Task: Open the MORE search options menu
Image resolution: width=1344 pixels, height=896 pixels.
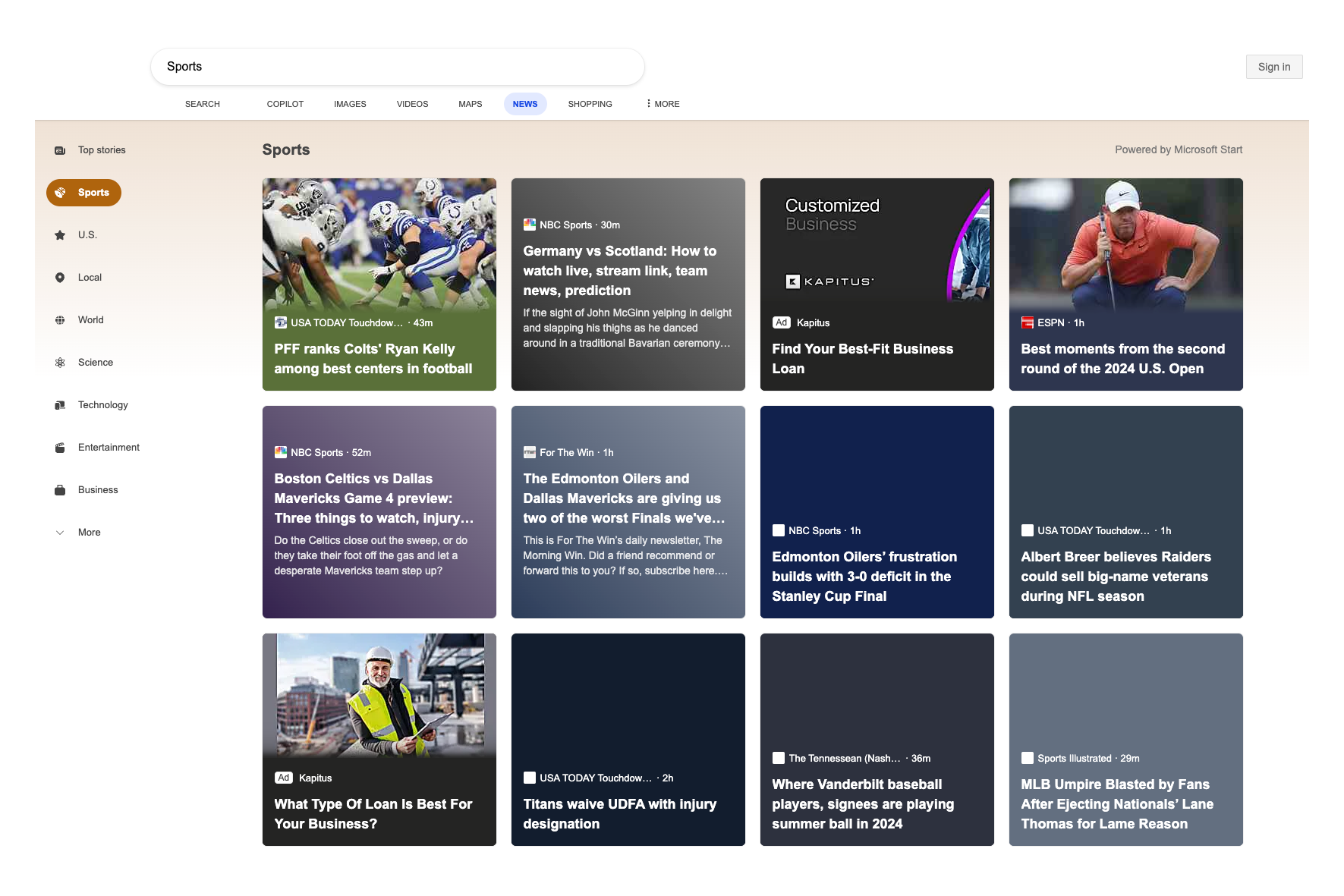Action: coord(663,104)
